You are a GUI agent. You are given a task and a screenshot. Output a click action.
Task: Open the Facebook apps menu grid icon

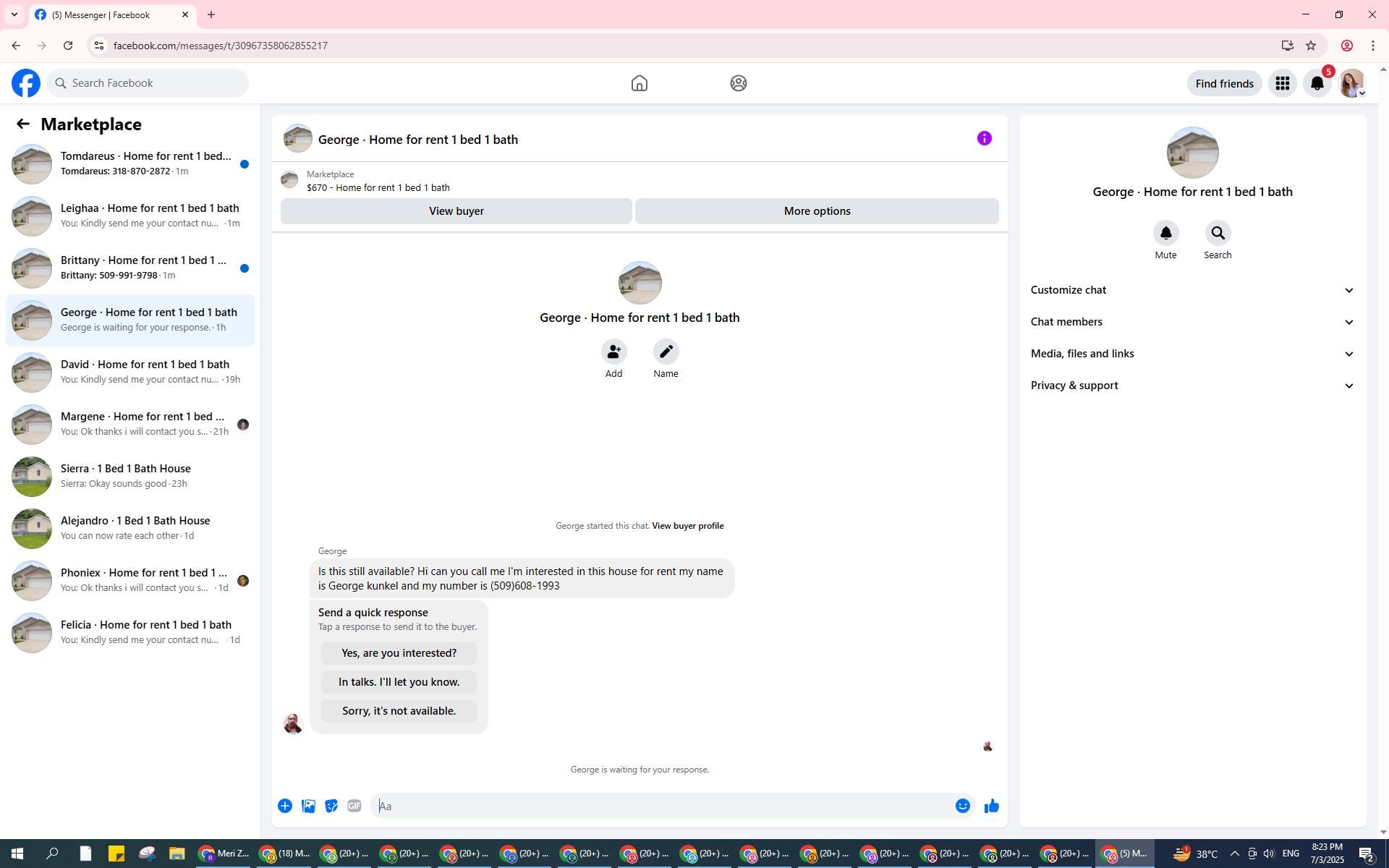[1282, 83]
